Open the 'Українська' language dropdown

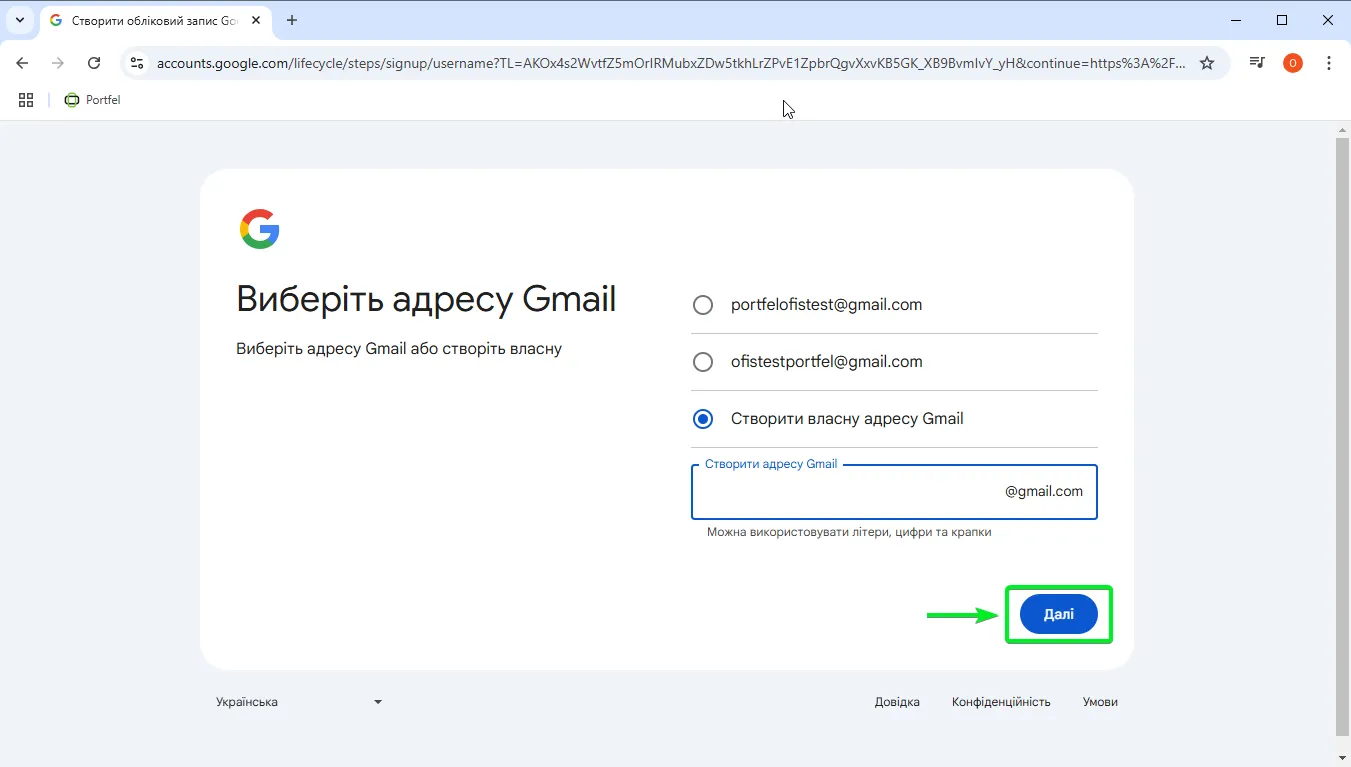299,702
